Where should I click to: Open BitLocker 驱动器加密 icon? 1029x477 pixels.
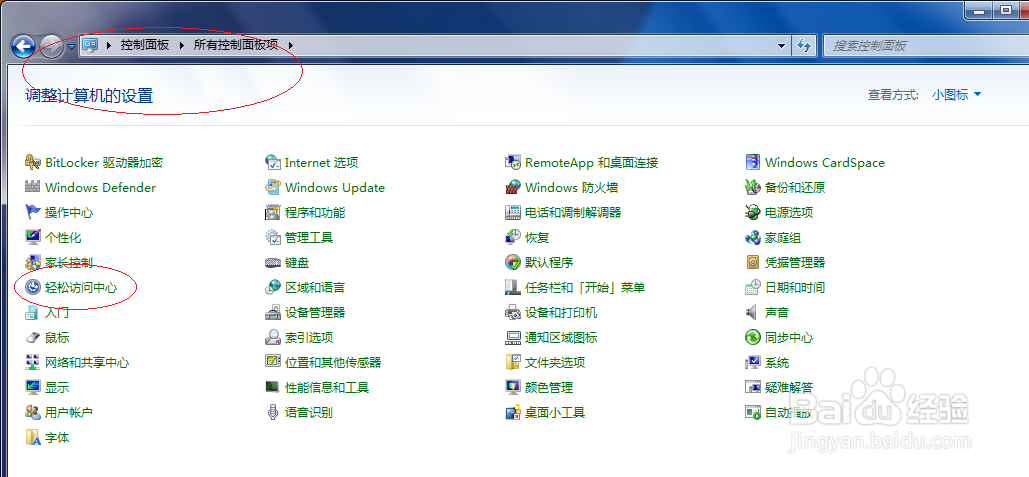pos(33,162)
